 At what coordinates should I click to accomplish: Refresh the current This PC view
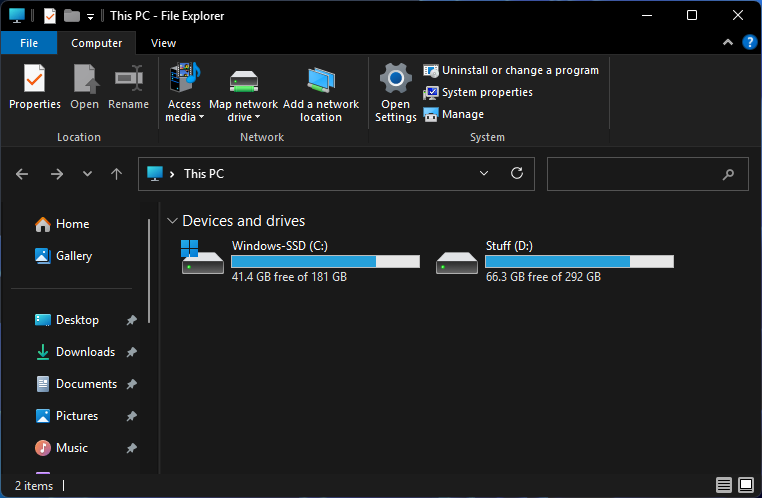tap(517, 173)
